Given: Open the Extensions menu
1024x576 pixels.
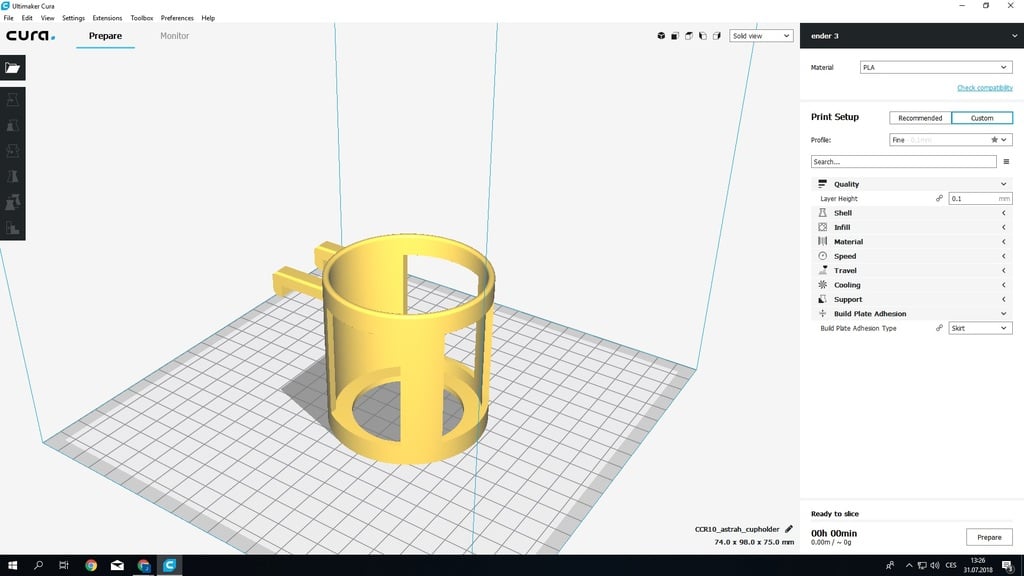Looking at the screenshot, I should pos(107,18).
